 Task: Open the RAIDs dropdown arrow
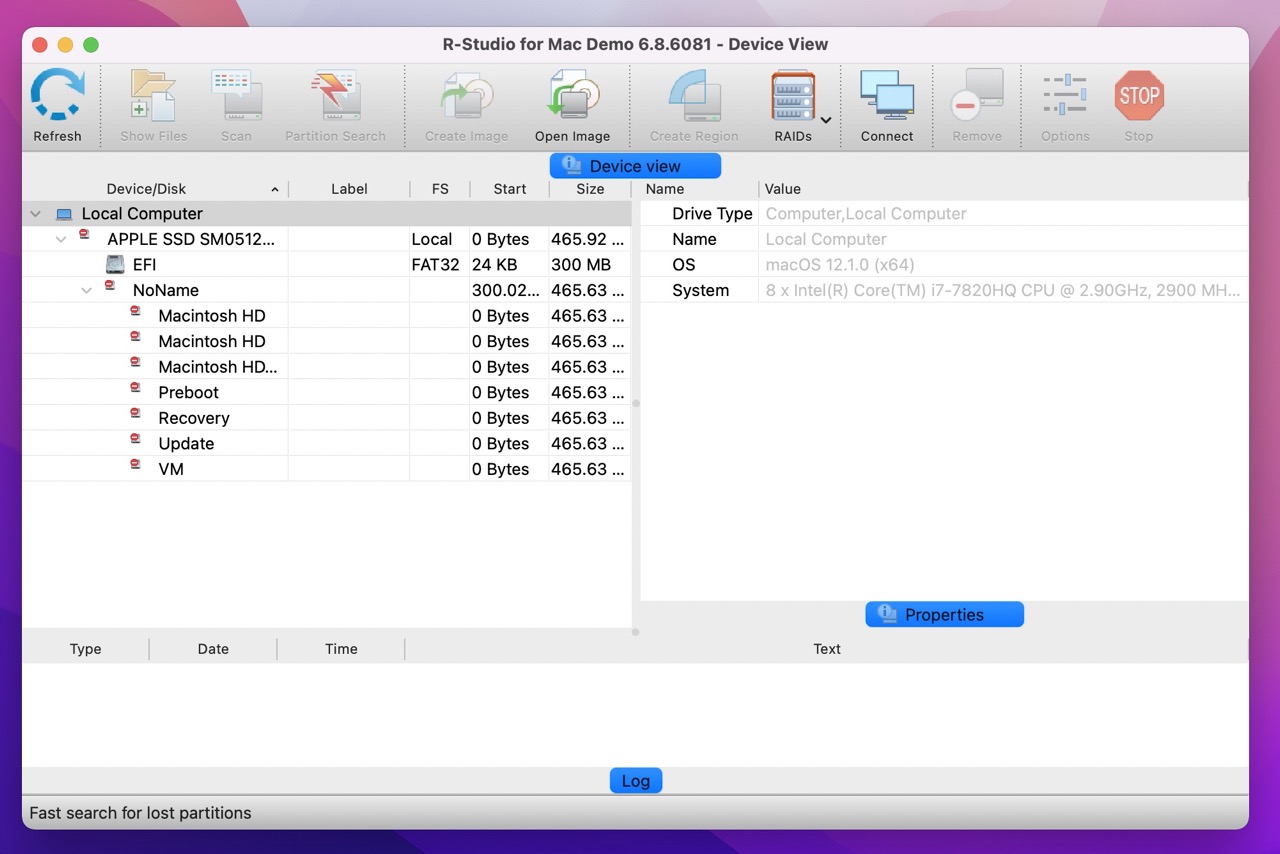826,120
